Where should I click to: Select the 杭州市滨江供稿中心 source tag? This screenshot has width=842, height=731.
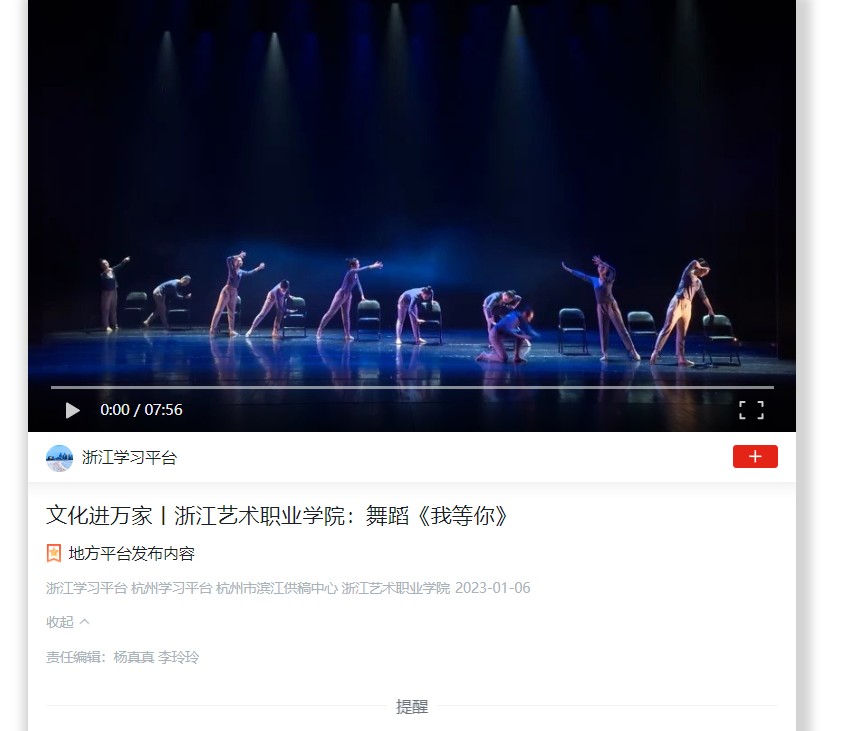tap(277, 588)
